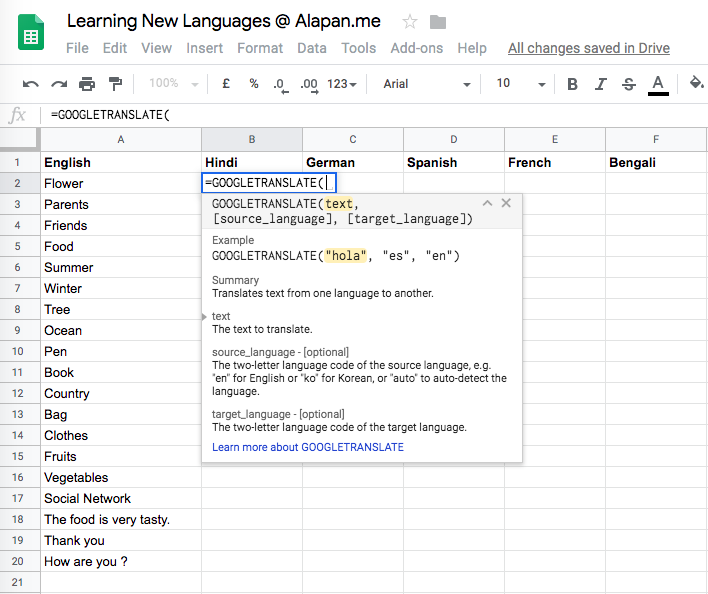The height and width of the screenshot is (594, 708).
Task: Star the document with the star icon
Action: 410,22
